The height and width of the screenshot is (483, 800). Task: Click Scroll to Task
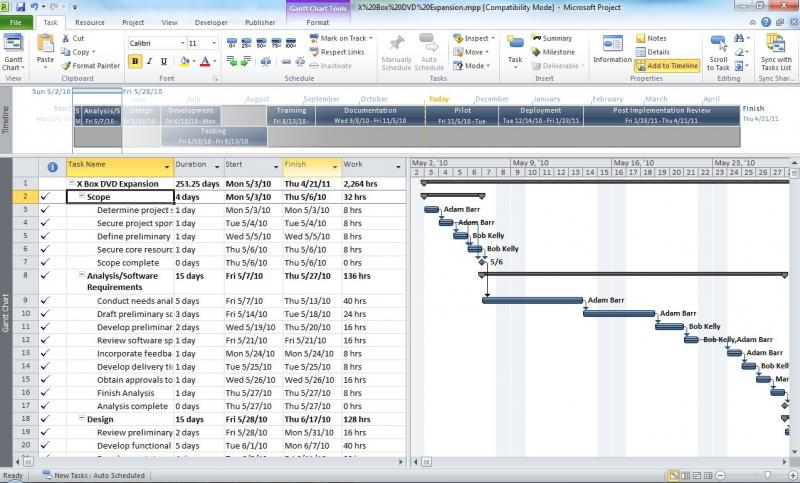(x=718, y=53)
